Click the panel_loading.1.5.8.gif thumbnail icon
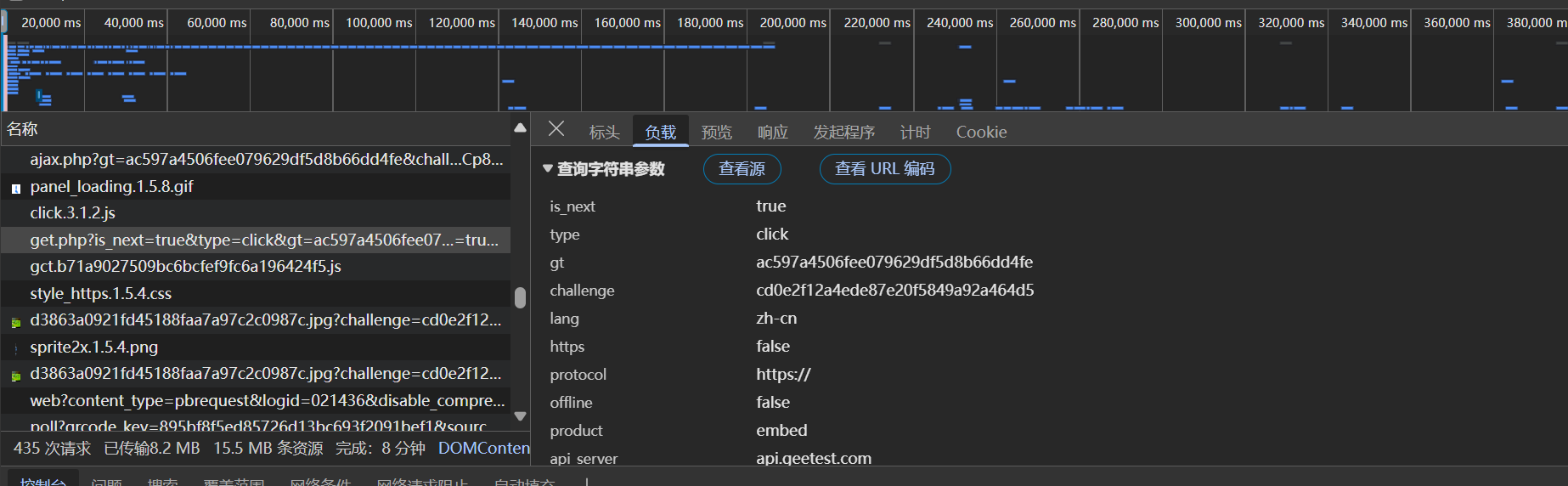This screenshot has height=486, width=1568. click(x=15, y=188)
